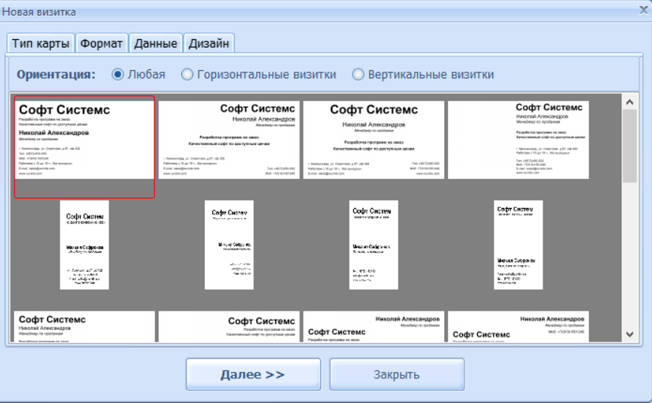The height and width of the screenshot is (403, 652).
Task: Pick third-row template with name right, company left, third
Action: coord(373,326)
